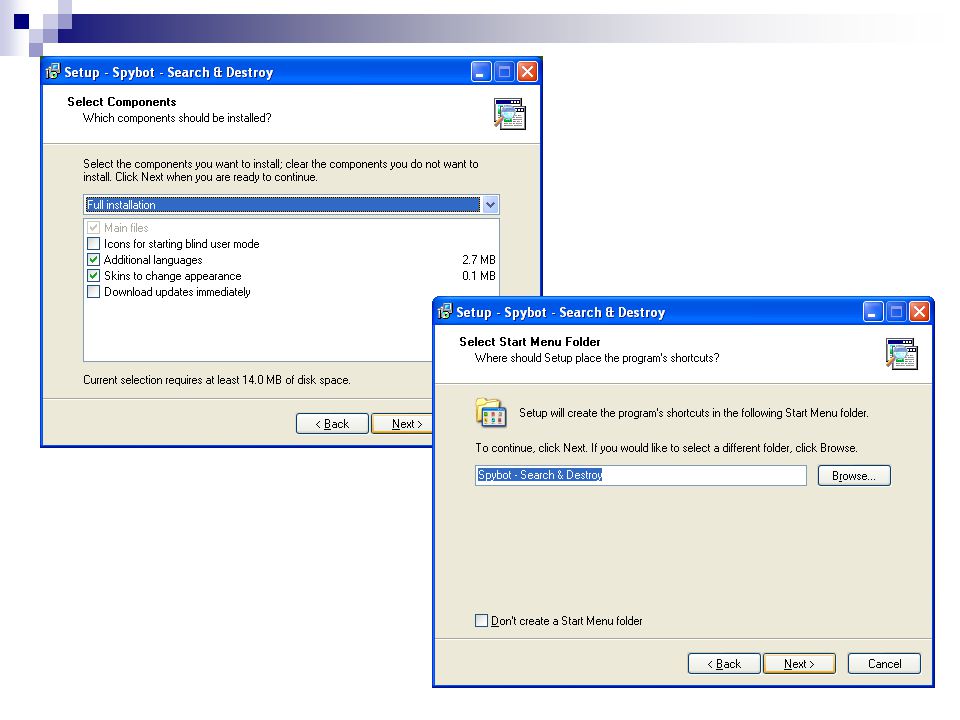Click the wizard image in Select Start Menu Folder header
Image resolution: width=960 pixels, height=720 pixels.
point(901,354)
